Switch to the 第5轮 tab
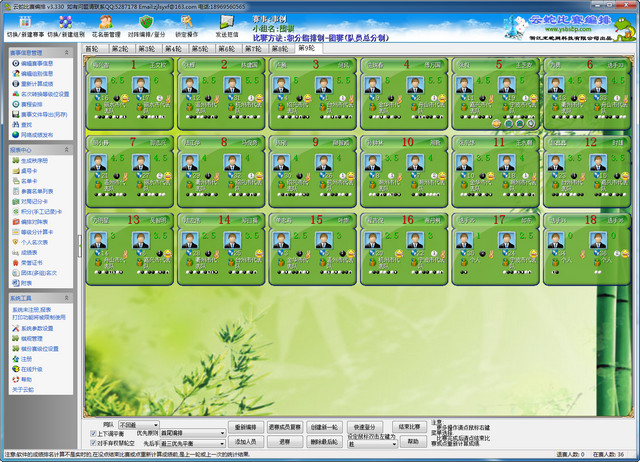The height and width of the screenshot is (462, 640). pos(200,49)
